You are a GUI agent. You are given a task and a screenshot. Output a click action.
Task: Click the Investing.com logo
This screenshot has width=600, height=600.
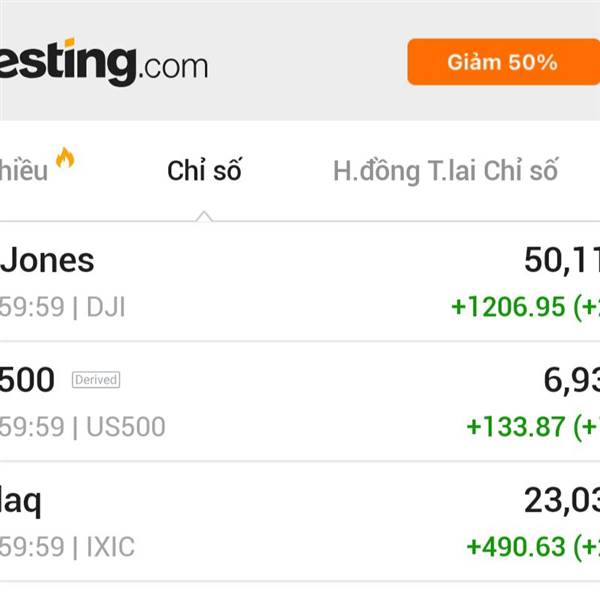[x=100, y=63]
